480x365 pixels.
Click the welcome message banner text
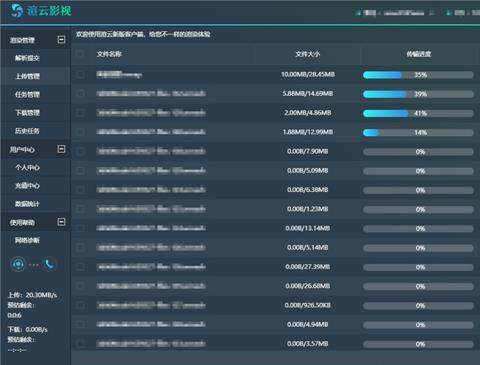click(143, 34)
